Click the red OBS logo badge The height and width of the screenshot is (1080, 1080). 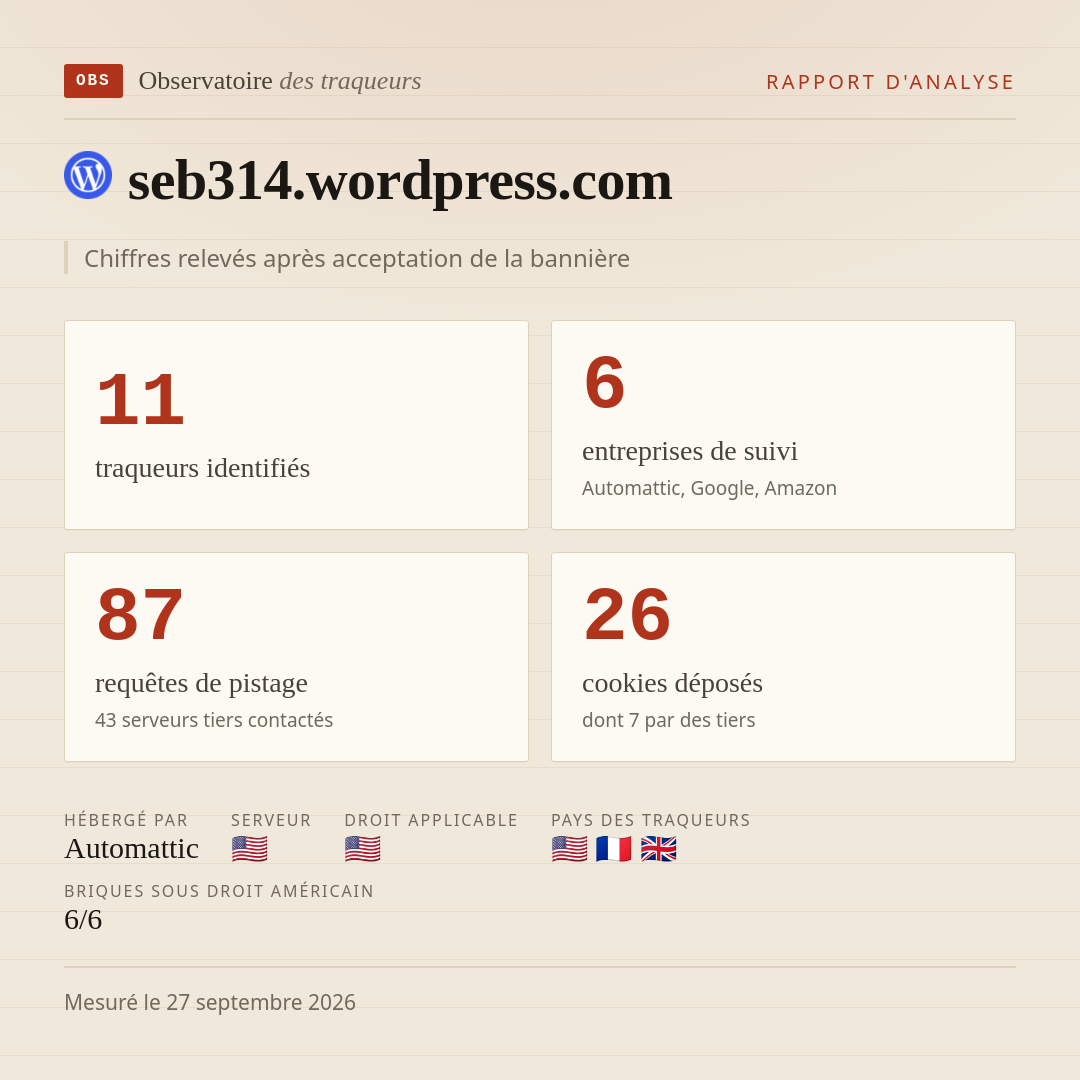click(x=93, y=81)
